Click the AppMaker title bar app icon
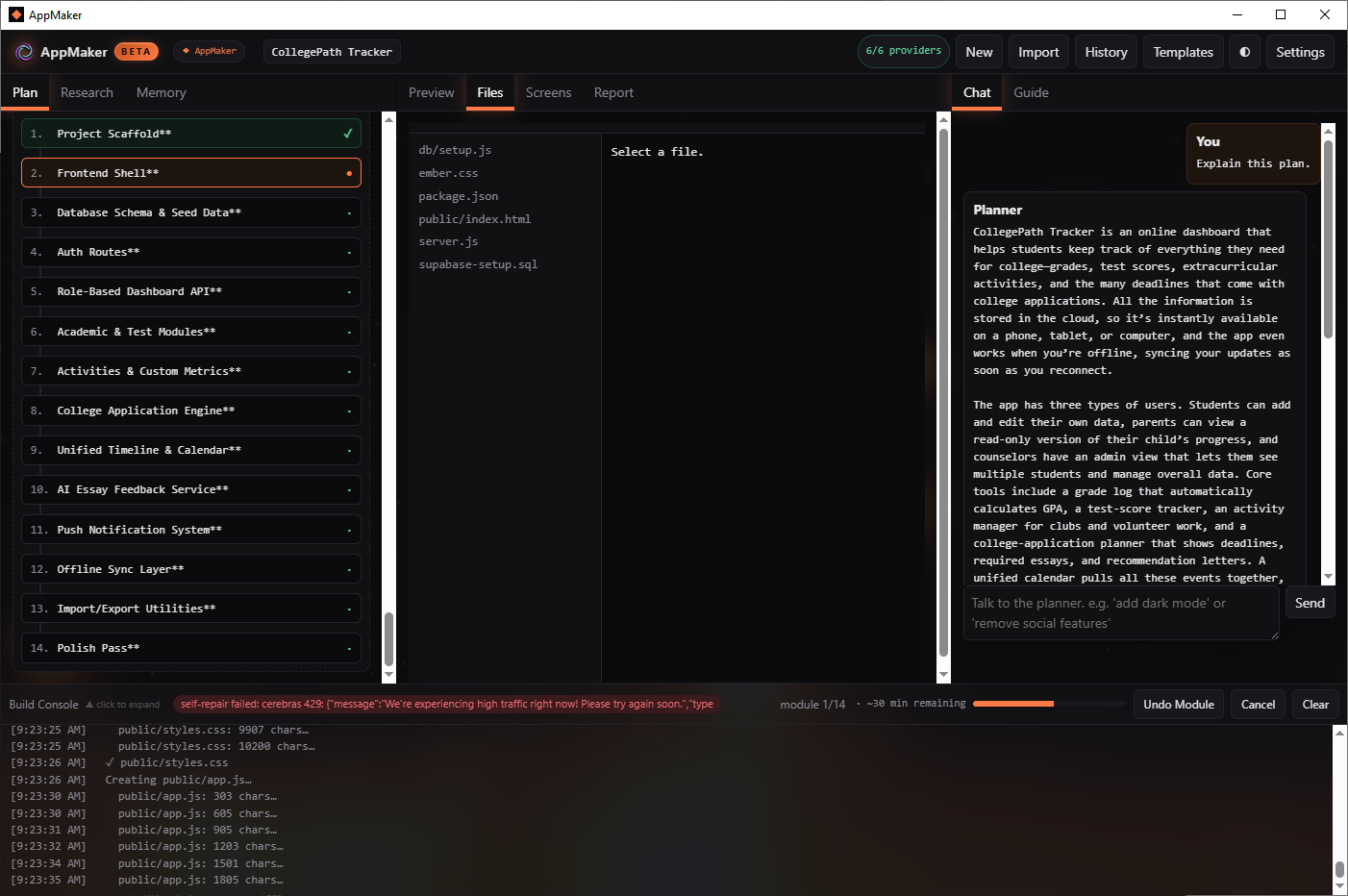Image resolution: width=1348 pixels, height=896 pixels. coord(15,14)
